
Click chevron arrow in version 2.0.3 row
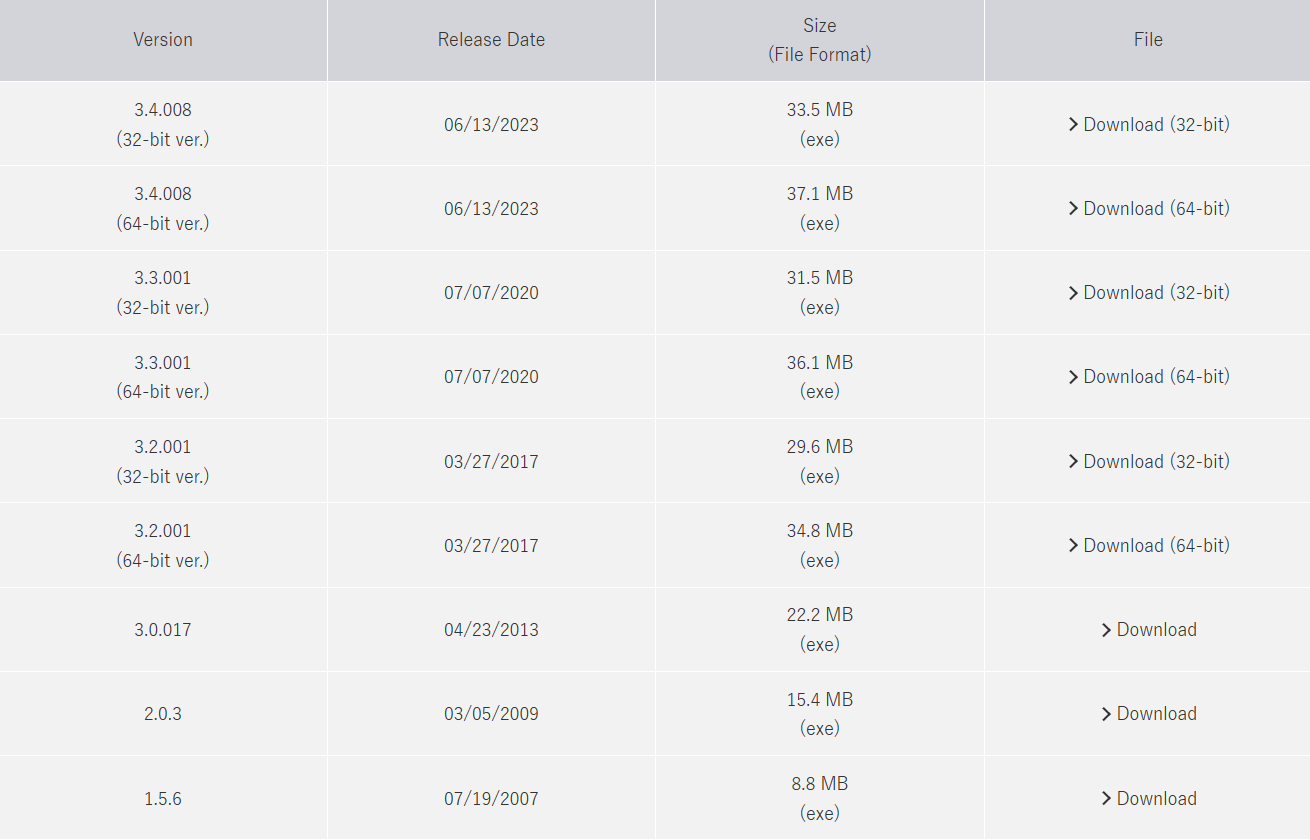pos(1106,714)
